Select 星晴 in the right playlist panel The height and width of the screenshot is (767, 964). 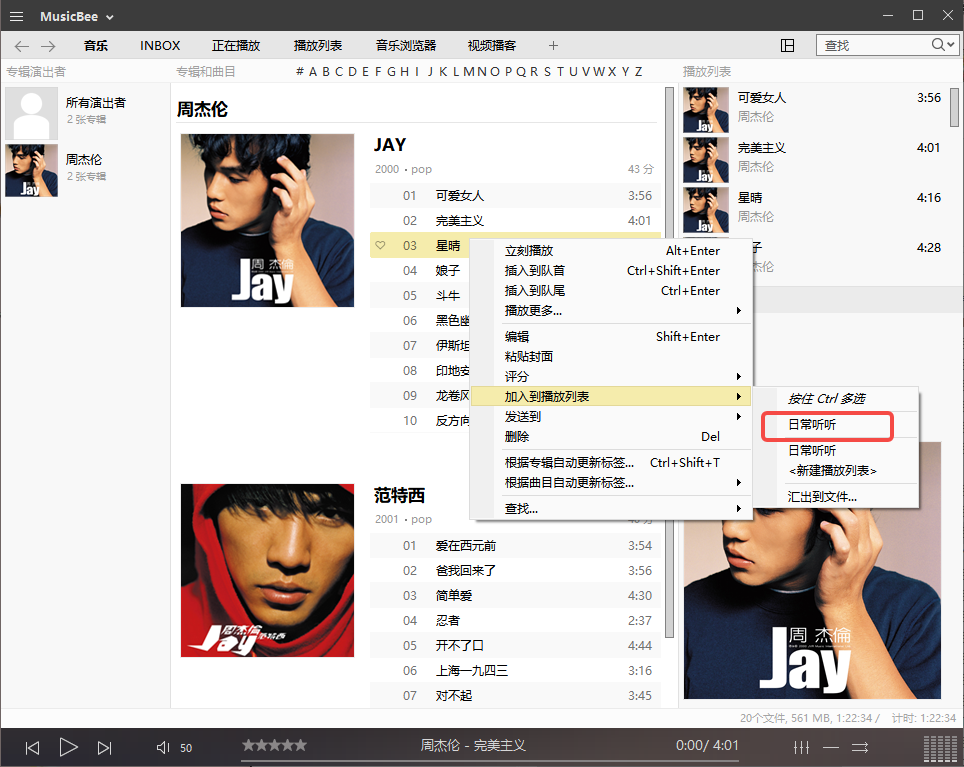(815, 210)
